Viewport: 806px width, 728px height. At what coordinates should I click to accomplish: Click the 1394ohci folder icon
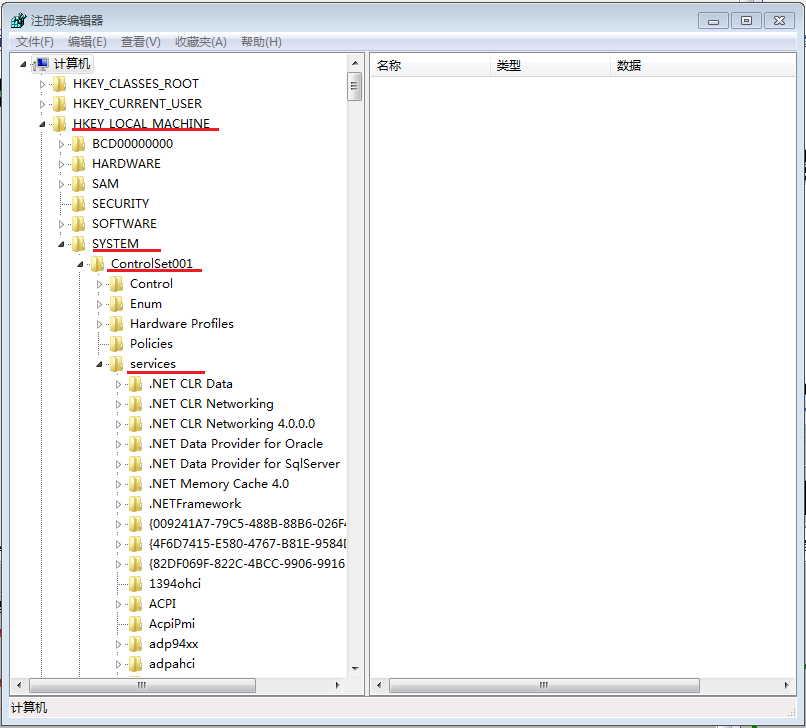(136, 584)
